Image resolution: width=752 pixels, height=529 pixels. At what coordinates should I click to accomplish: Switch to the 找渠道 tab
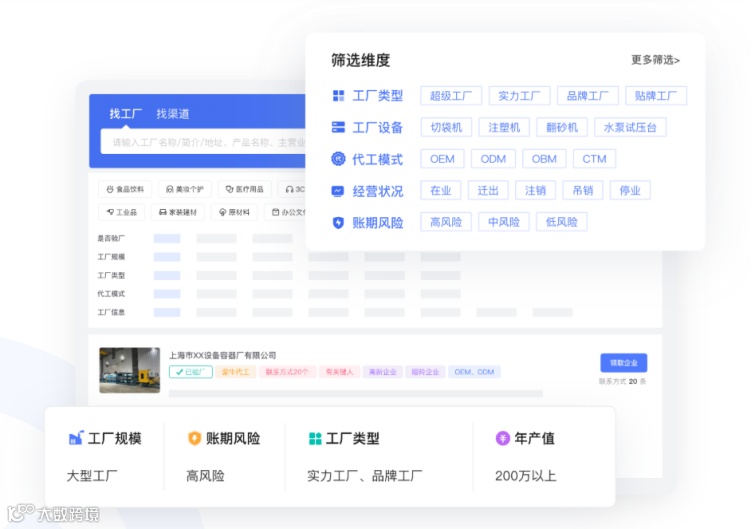[x=173, y=114]
